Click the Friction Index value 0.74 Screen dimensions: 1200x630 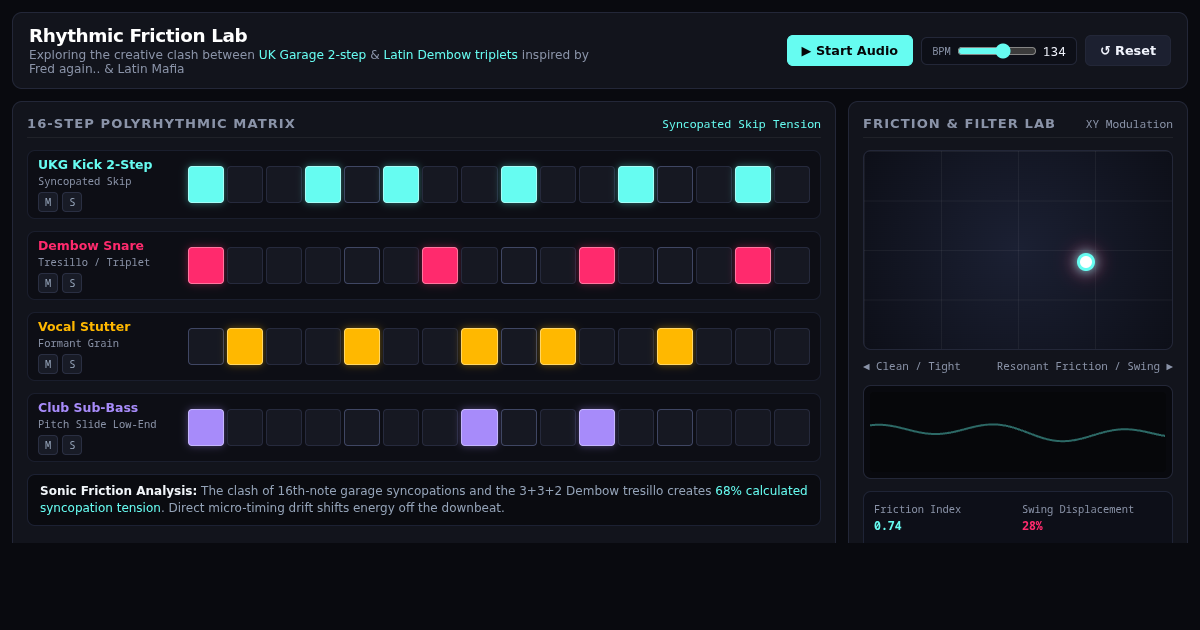(887, 526)
